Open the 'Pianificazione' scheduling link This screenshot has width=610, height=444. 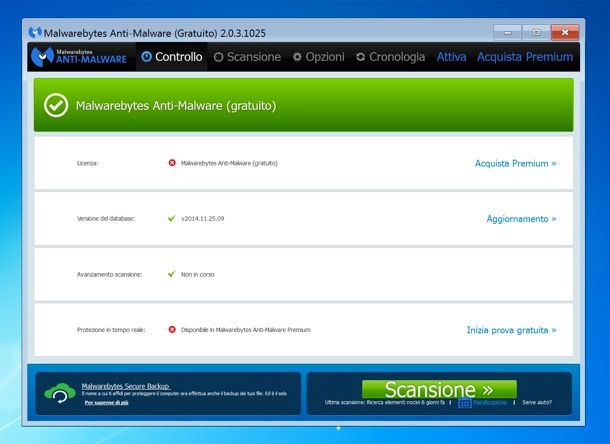(490, 402)
